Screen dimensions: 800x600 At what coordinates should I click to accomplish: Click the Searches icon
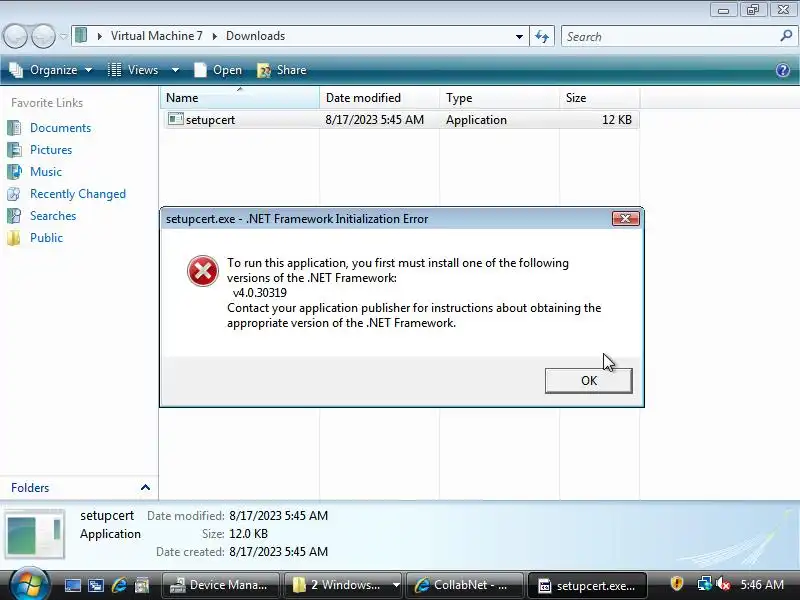pos(14,216)
